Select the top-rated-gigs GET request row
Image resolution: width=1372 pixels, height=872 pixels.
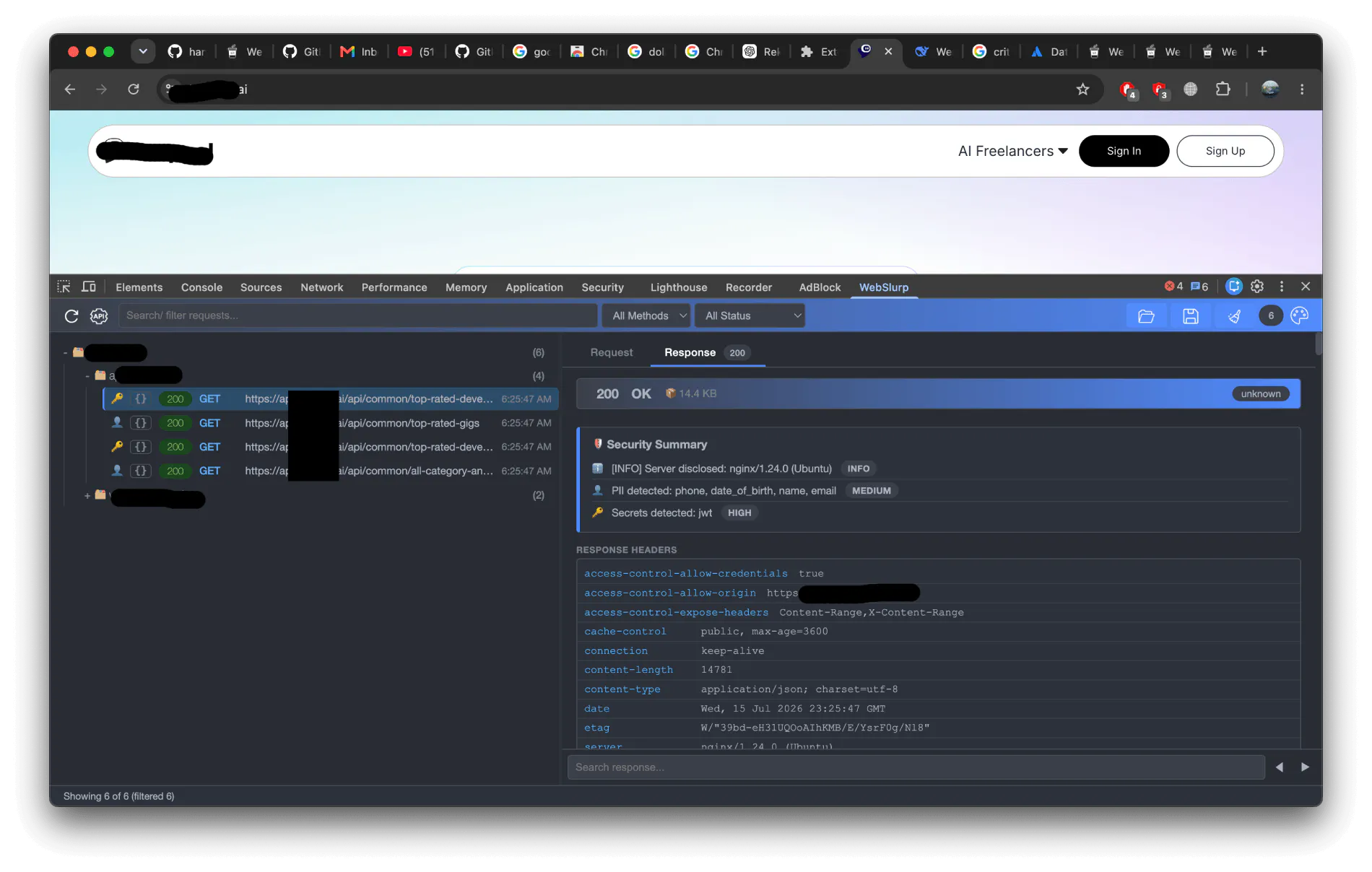[x=331, y=423]
